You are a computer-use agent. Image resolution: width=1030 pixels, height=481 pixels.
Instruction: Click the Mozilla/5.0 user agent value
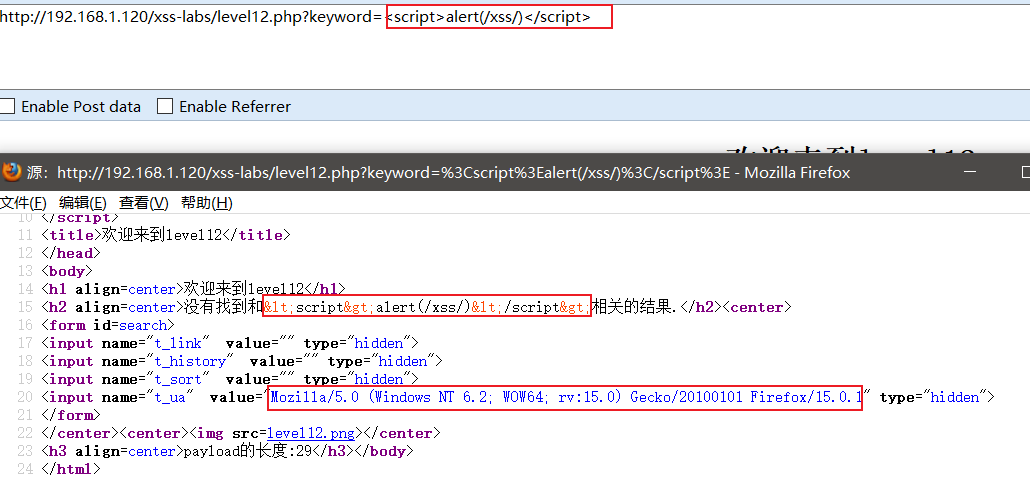pos(566,398)
